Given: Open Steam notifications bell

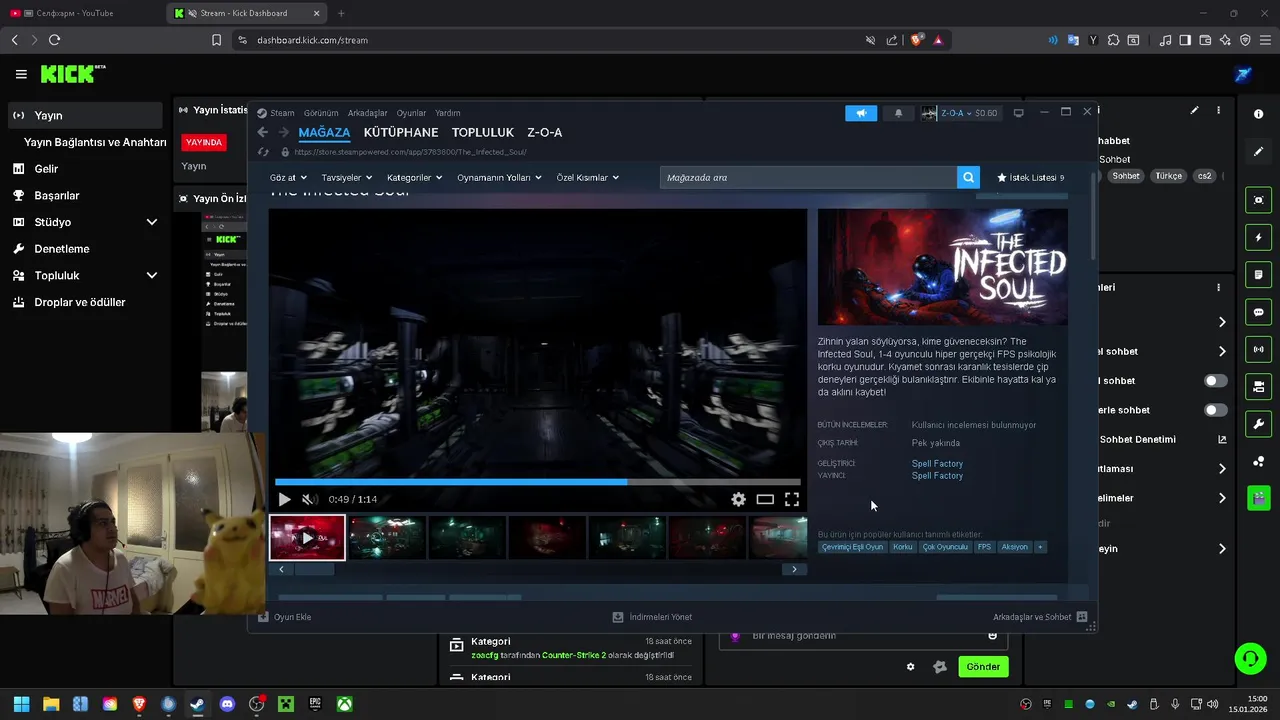Looking at the screenshot, I should (x=898, y=113).
